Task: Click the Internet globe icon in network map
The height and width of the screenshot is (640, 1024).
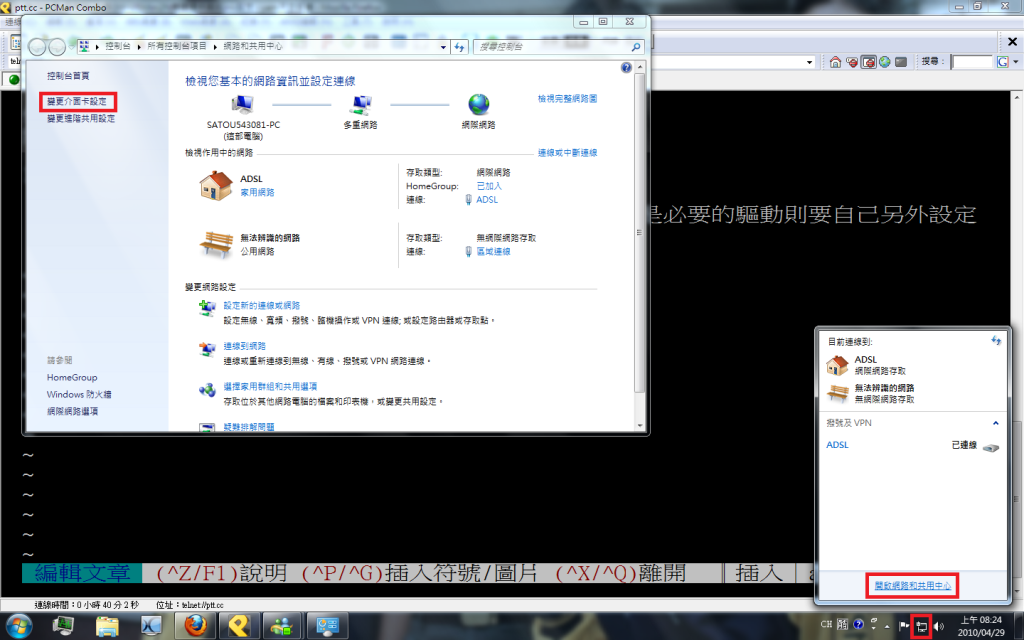Action: [x=479, y=104]
